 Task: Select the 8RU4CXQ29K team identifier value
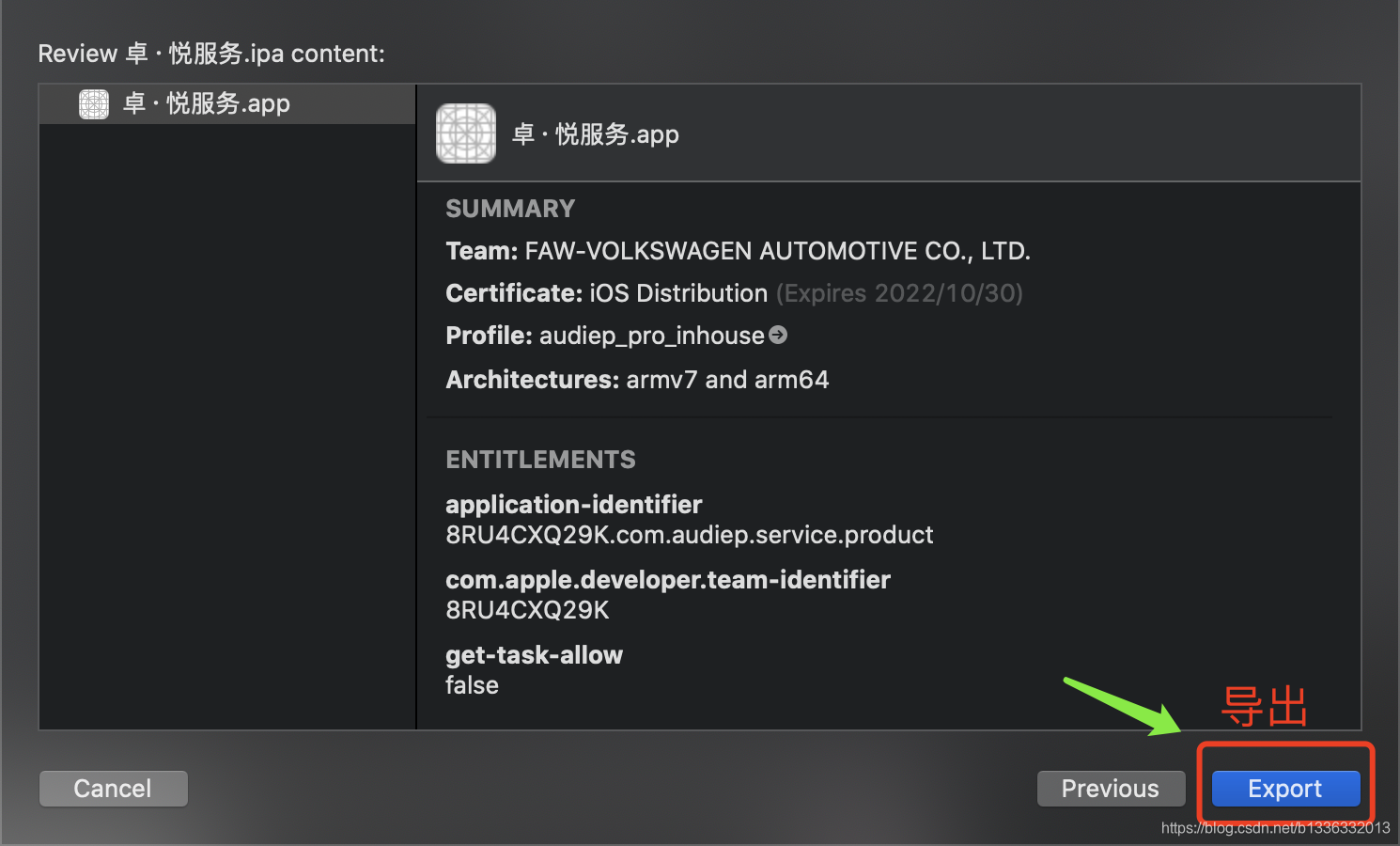tap(527, 610)
